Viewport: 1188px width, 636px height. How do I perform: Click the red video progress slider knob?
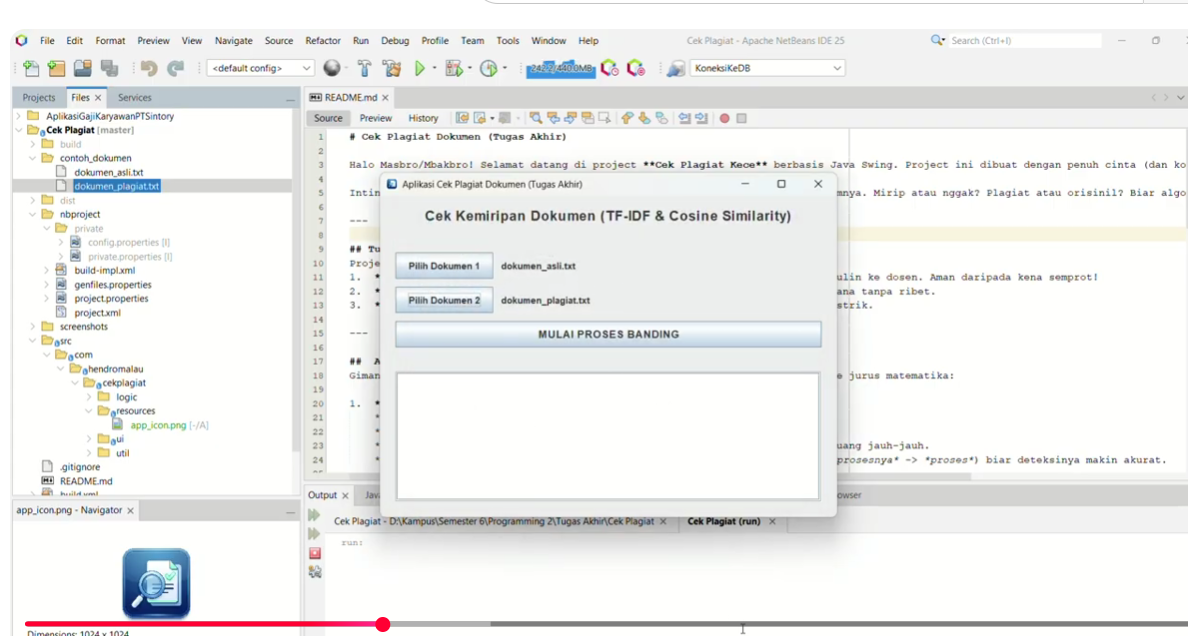[x=382, y=624]
